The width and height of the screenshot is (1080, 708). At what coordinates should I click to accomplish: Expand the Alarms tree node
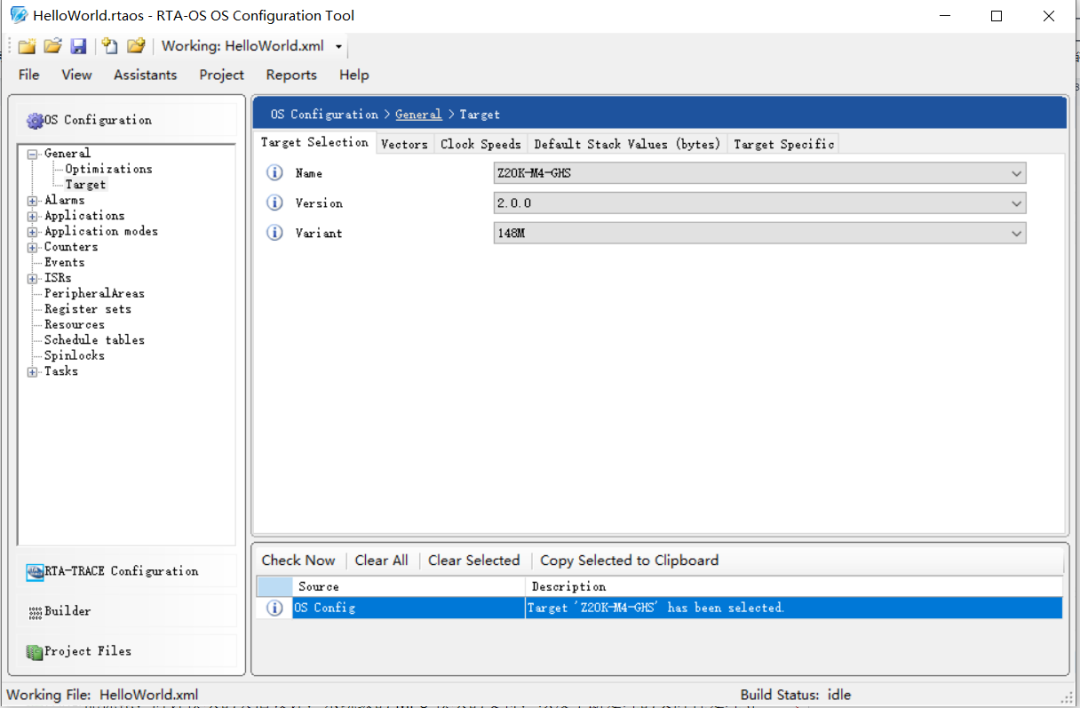pyautogui.click(x=33, y=201)
